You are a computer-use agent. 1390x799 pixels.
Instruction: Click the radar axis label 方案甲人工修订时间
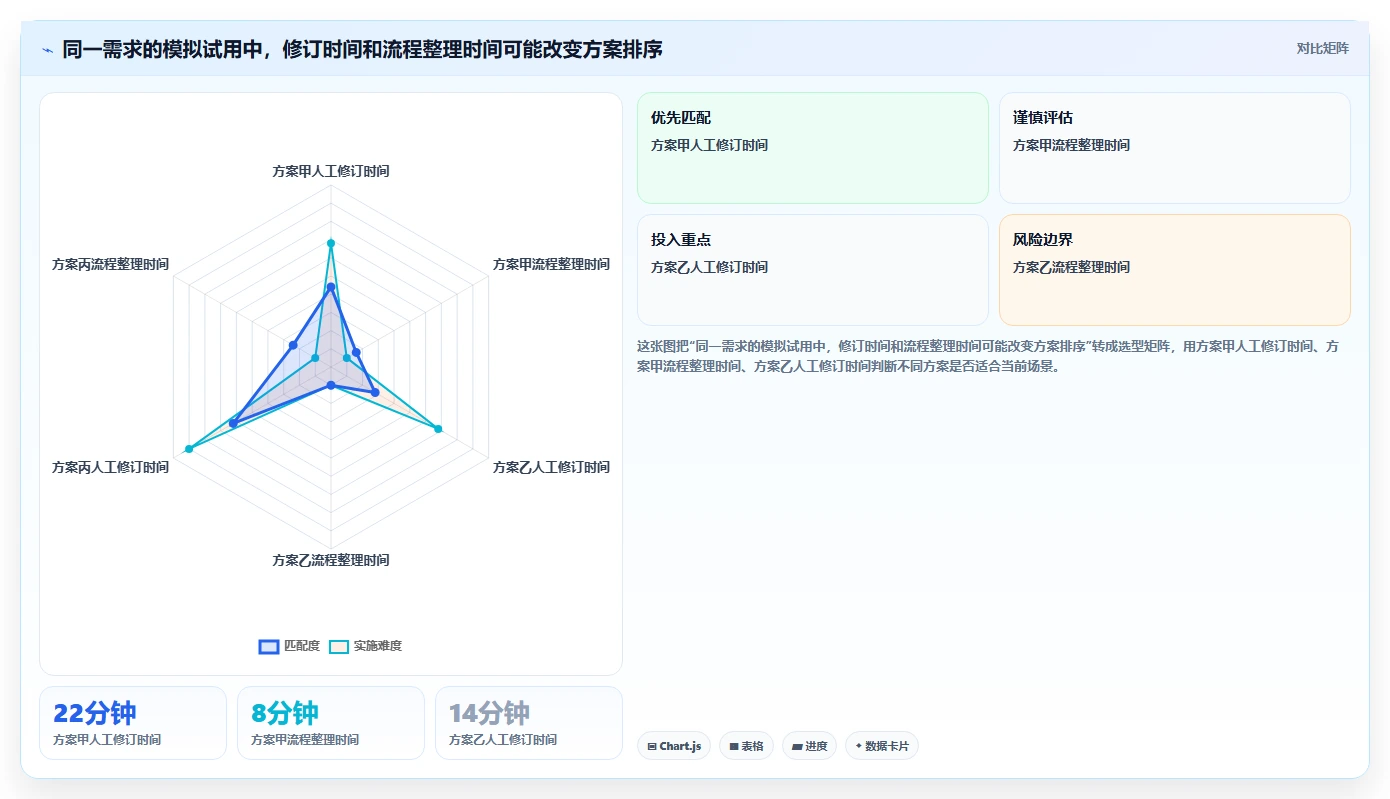click(331, 171)
